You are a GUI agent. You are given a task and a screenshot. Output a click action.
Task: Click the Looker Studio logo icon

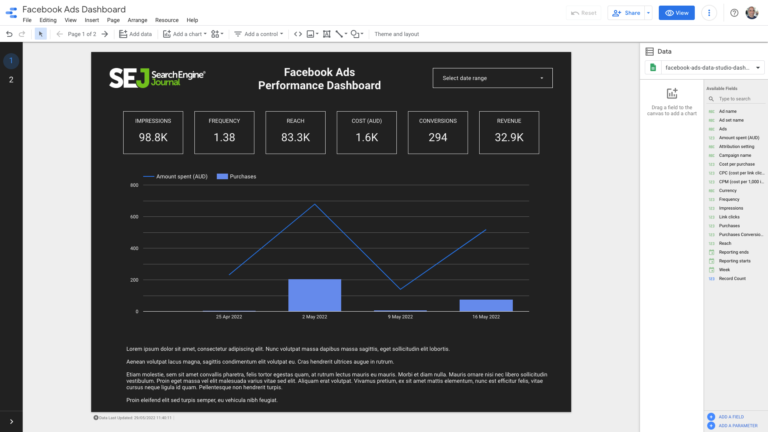[x=11, y=13]
